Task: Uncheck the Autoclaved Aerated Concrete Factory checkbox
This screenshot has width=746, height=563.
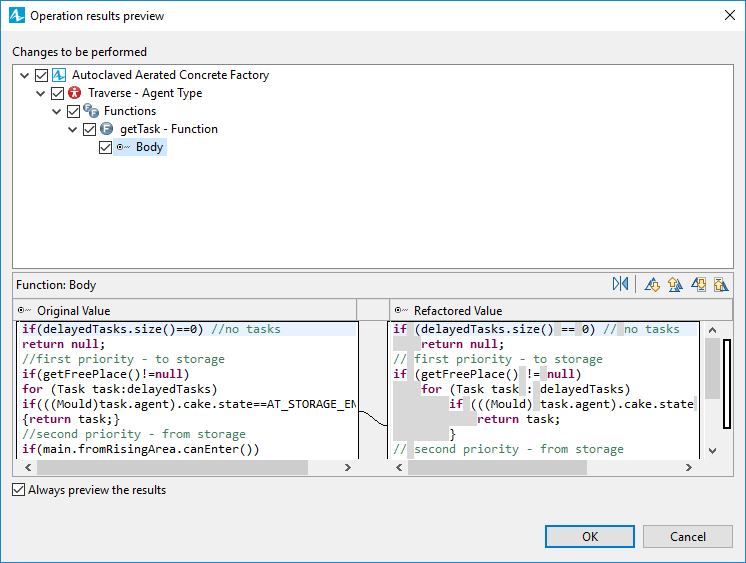Action: tap(41, 75)
